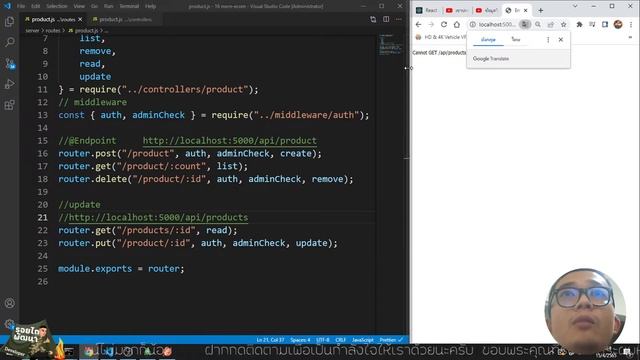Open the Chrome home page
This screenshot has width=640, height=360.
pyautogui.click(x=457, y=24)
